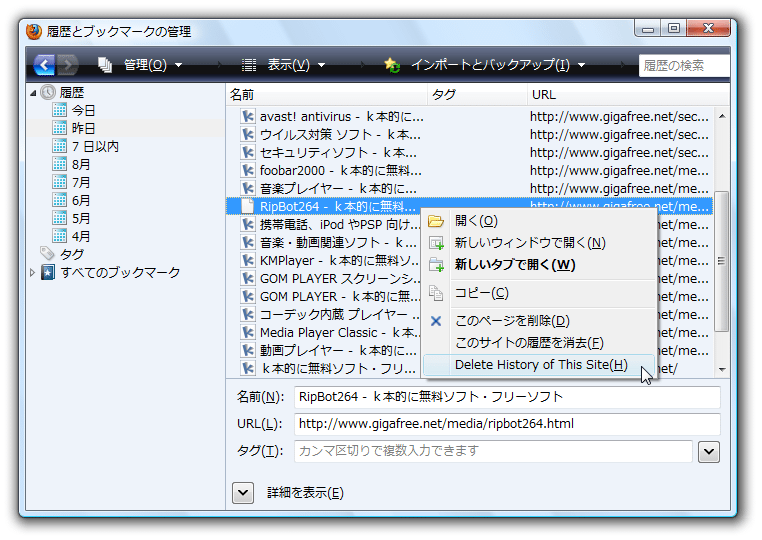Image resolution: width=762 pixels, height=540 pixels.
Task: Click the scrollbar down arrow in history list
Action: [722, 369]
